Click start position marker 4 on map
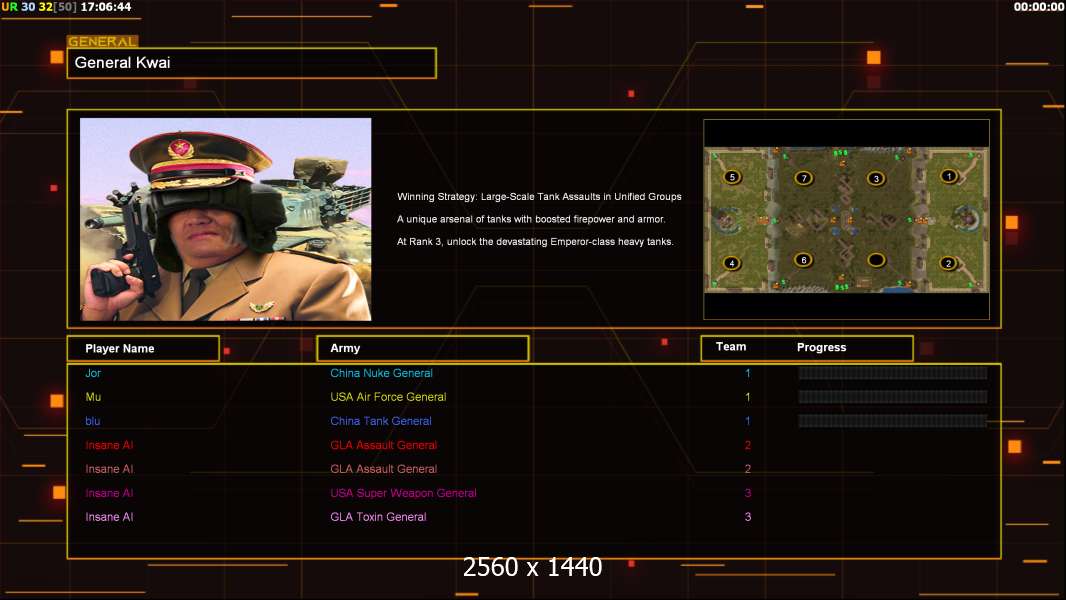The width and height of the screenshot is (1066, 600). [731, 262]
